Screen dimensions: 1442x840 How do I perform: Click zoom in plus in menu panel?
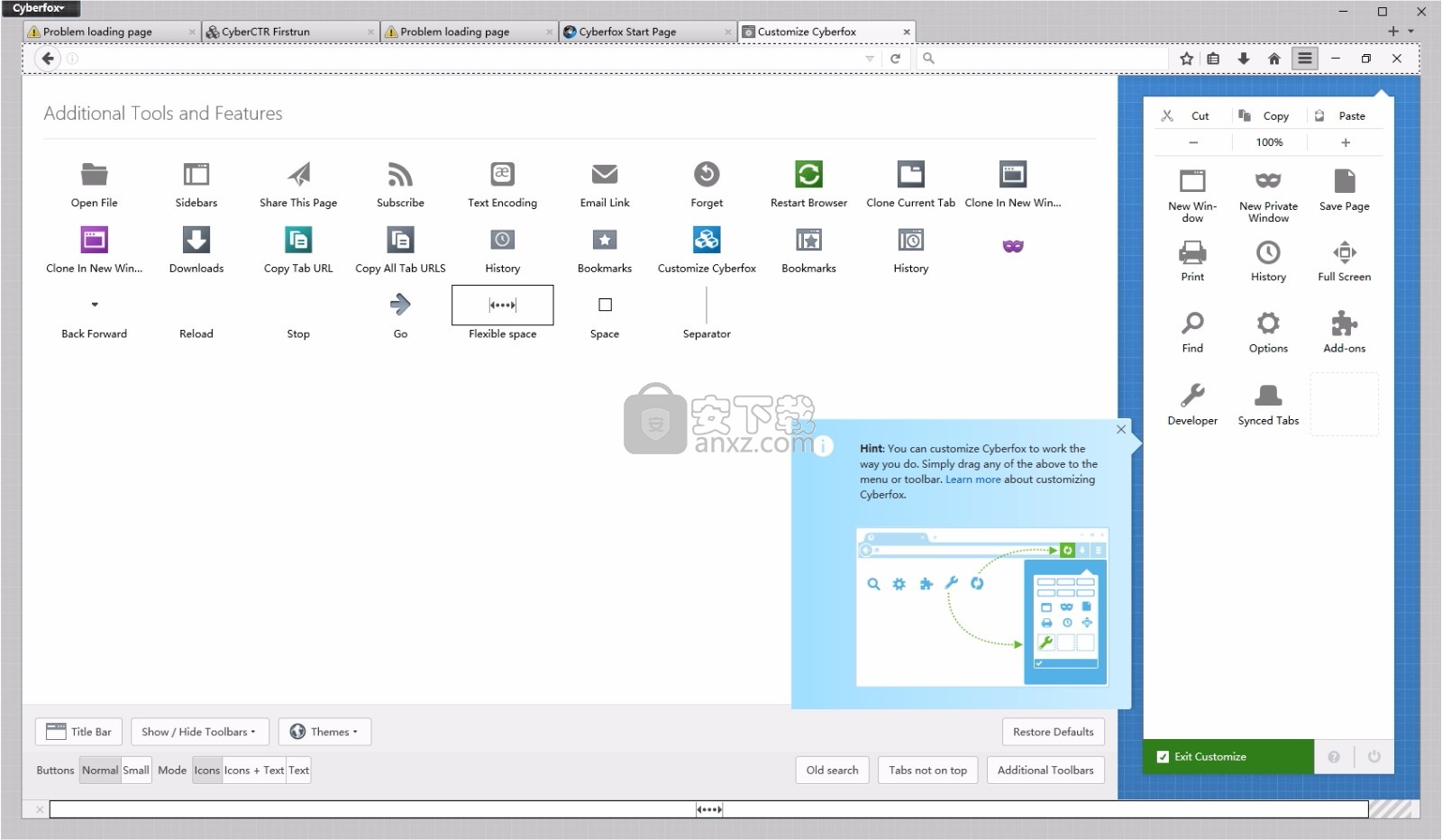pos(1346,142)
